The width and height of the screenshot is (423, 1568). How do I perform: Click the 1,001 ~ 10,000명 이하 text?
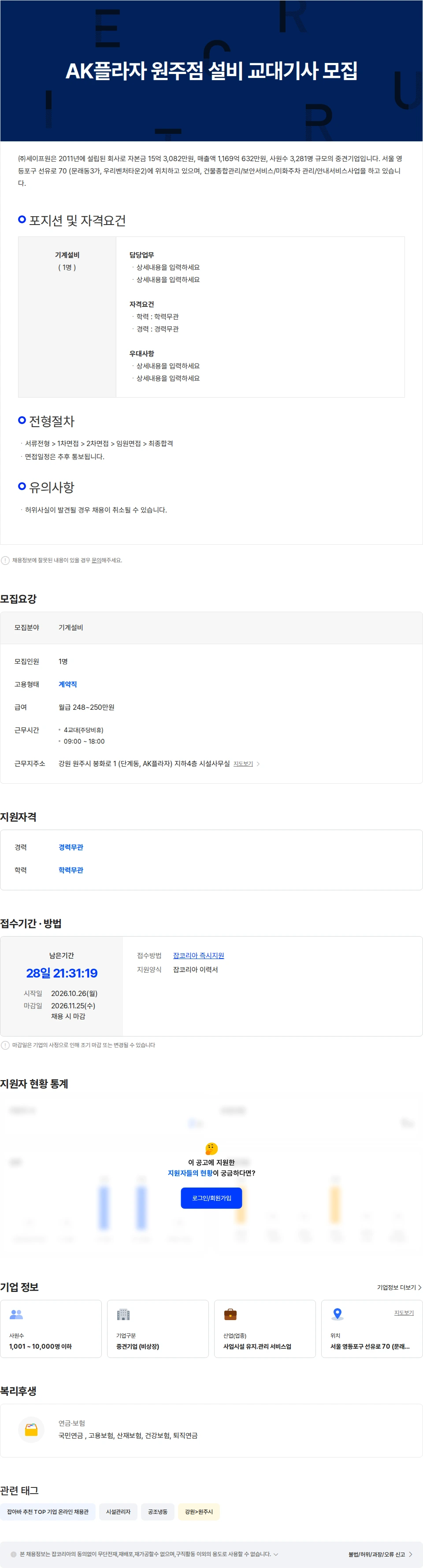[40, 1347]
